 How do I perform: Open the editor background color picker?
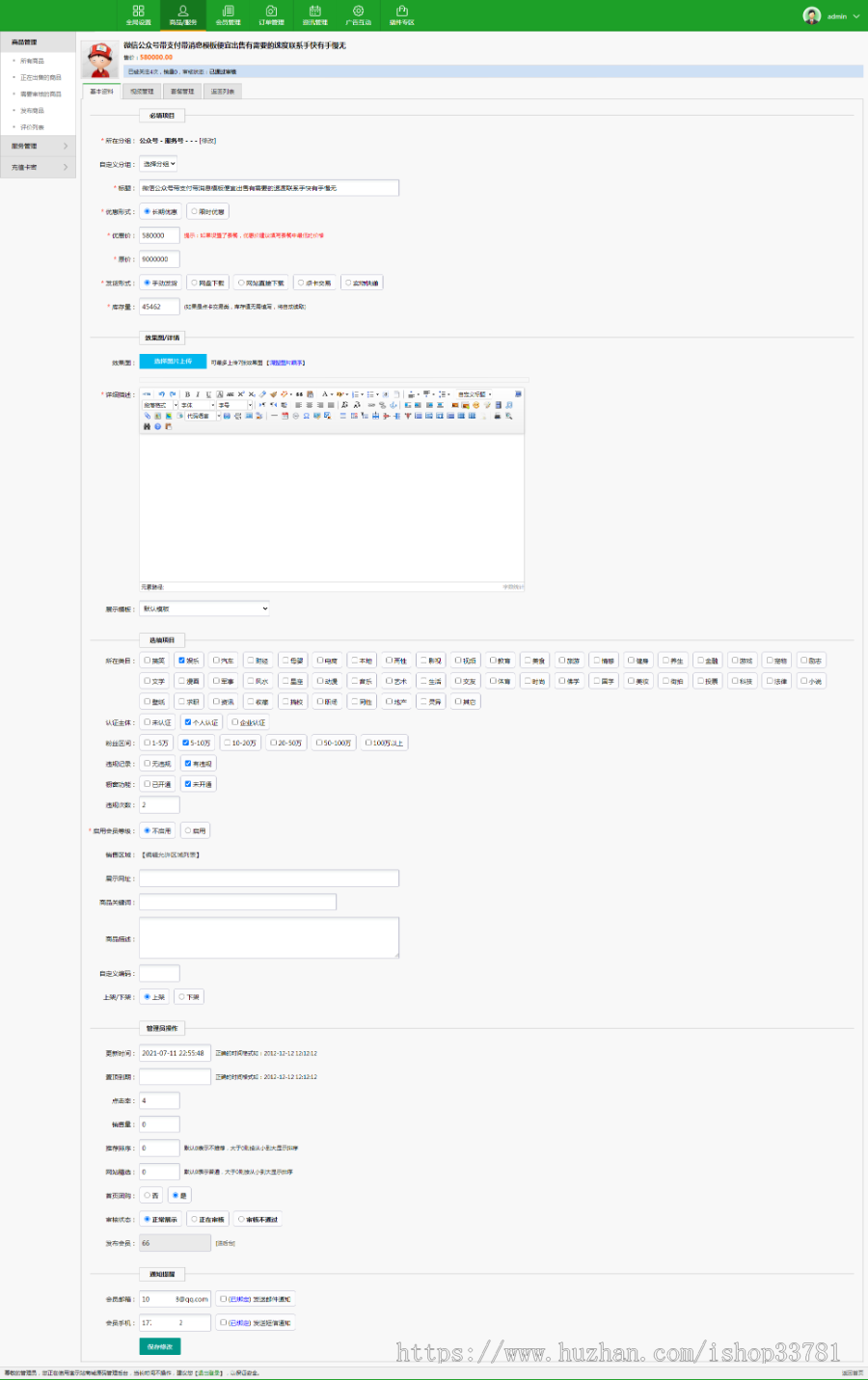(x=339, y=394)
